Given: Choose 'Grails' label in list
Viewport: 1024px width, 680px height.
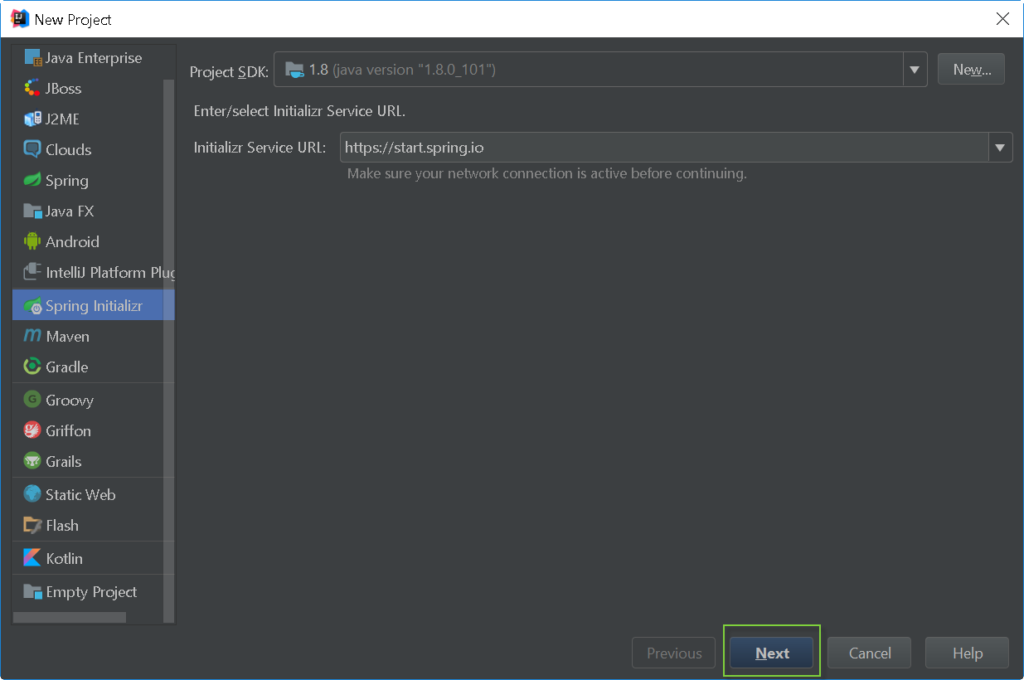Looking at the screenshot, I should (63, 461).
